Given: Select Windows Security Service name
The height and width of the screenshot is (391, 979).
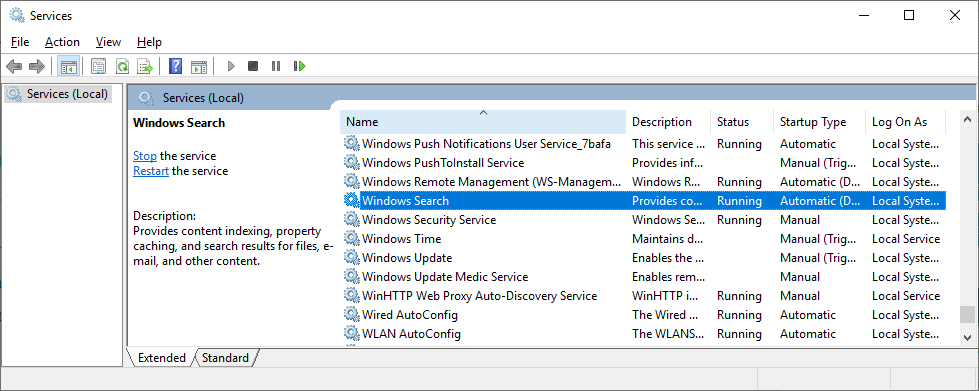Looking at the screenshot, I should pyautogui.click(x=429, y=220).
